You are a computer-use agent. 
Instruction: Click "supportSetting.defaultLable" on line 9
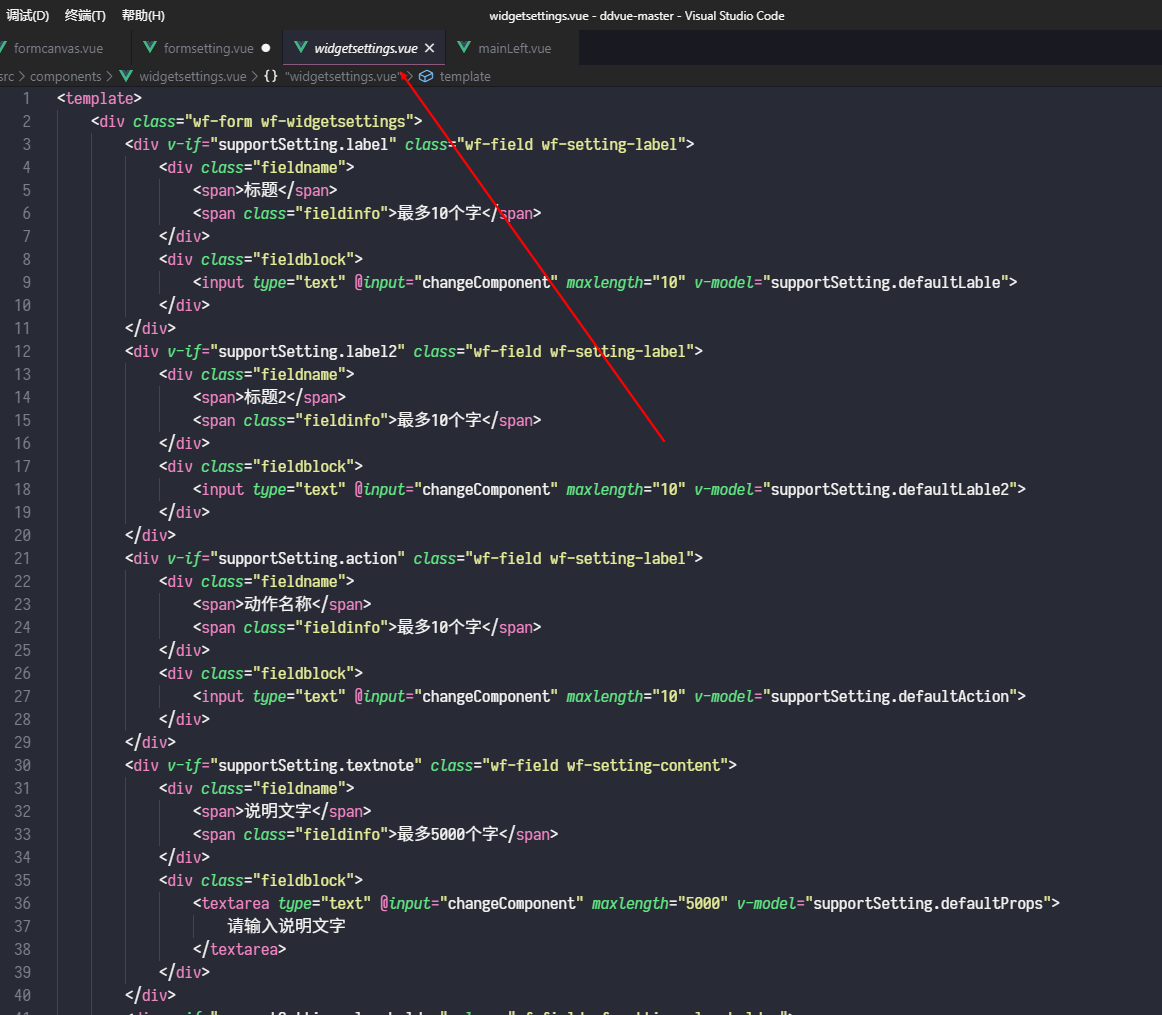886,282
